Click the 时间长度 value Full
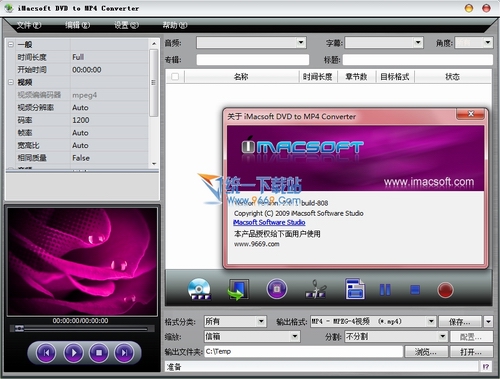Screen dimensions: 500x379 78,57
